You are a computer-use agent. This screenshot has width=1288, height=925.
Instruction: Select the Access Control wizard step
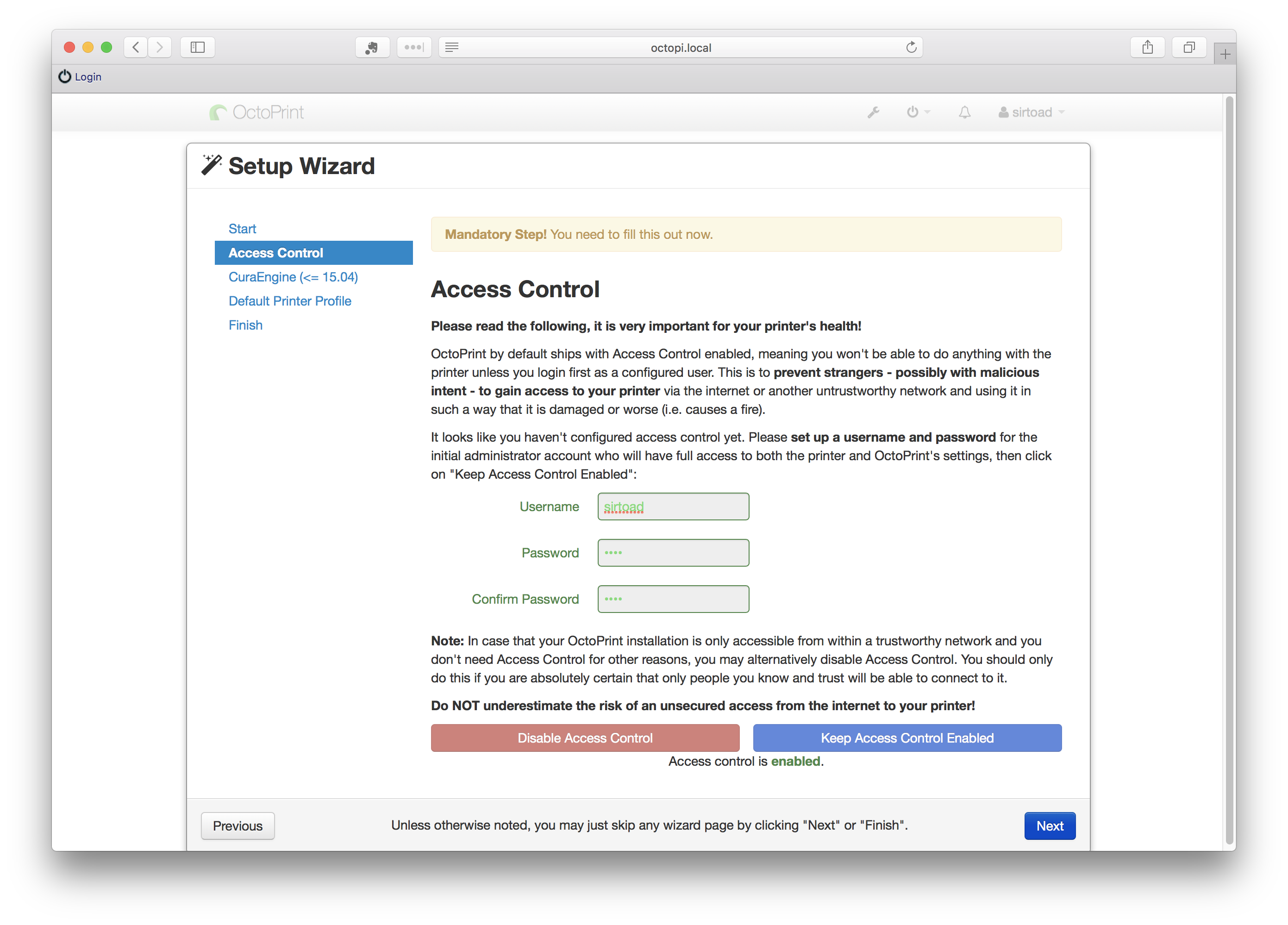(313, 253)
